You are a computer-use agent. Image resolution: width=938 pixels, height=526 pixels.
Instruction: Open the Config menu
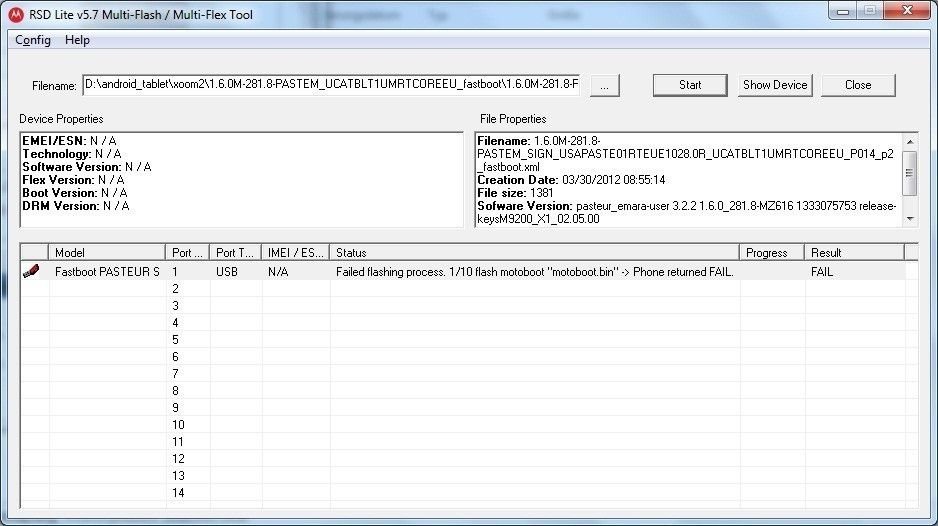coord(33,40)
